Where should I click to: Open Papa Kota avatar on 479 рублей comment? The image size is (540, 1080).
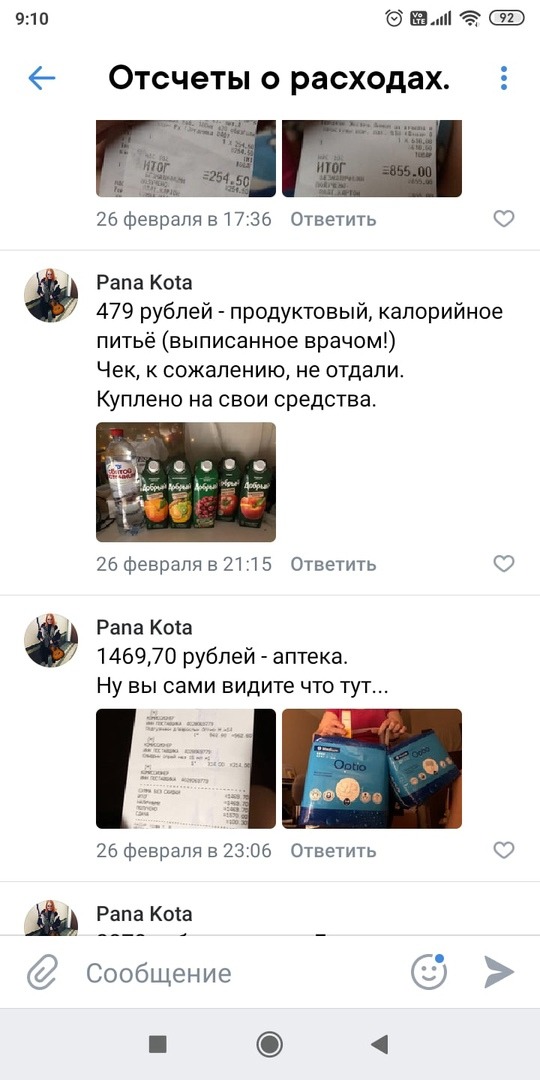51,295
